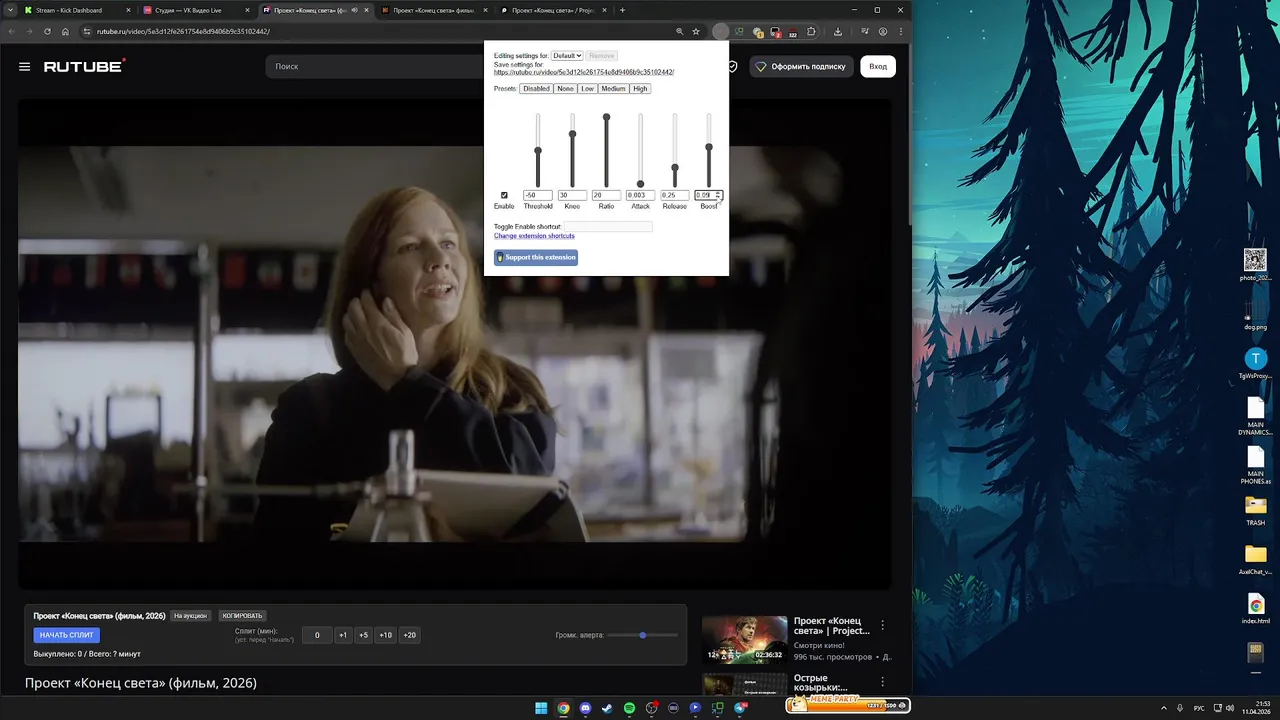Open Windows Start menu
The height and width of the screenshot is (720, 1280).
541,708
